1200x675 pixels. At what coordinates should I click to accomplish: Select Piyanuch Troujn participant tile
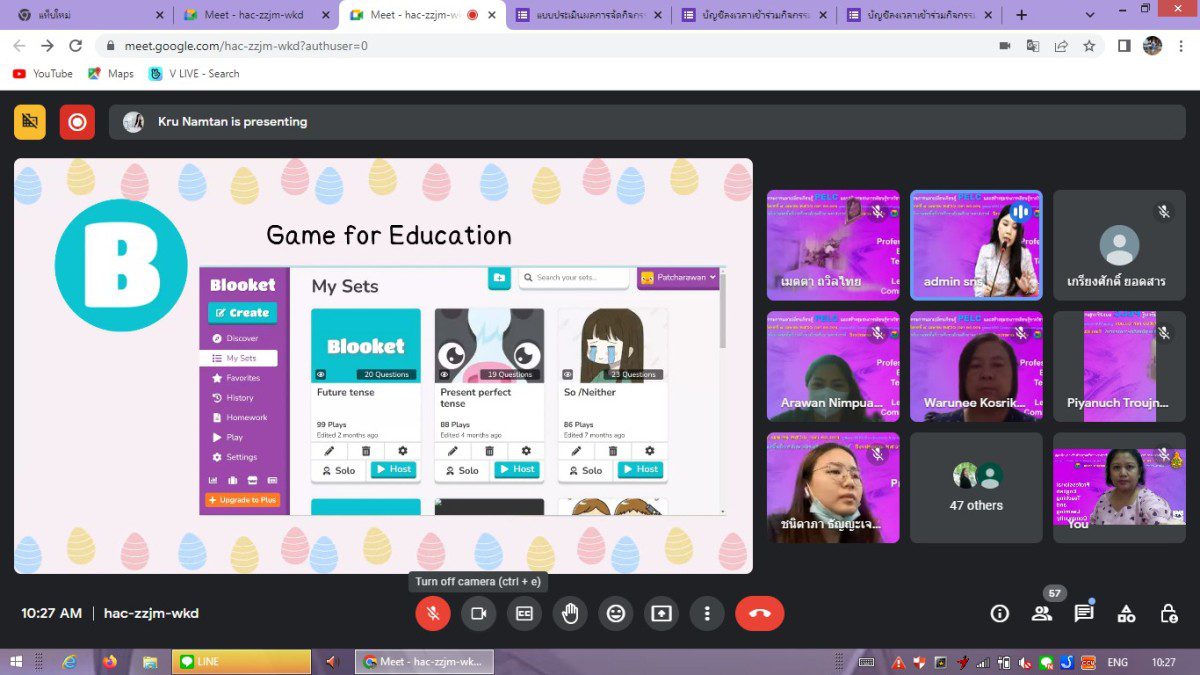[x=1119, y=366]
